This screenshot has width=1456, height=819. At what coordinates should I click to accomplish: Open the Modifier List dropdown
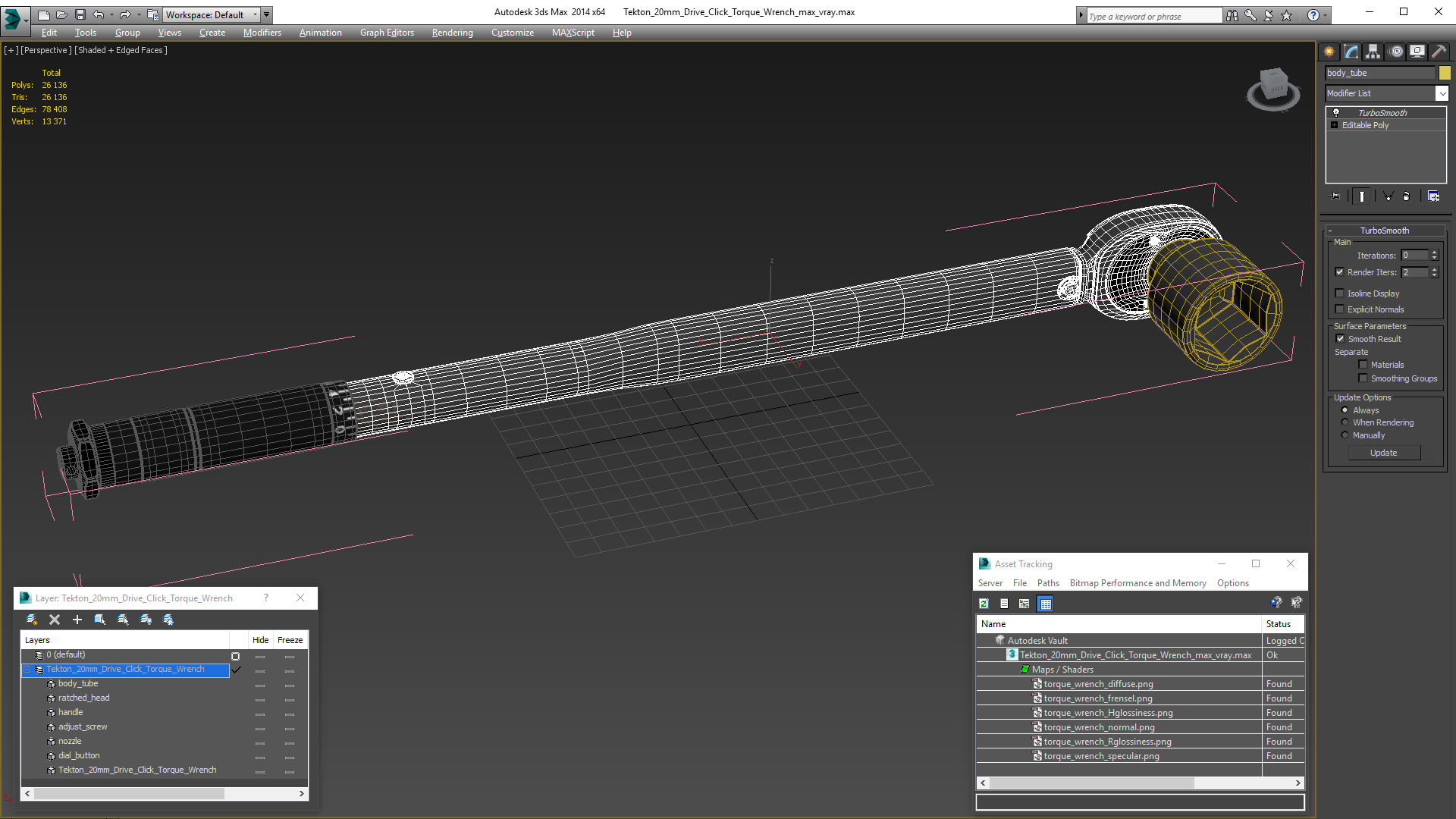pyautogui.click(x=1442, y=93)
